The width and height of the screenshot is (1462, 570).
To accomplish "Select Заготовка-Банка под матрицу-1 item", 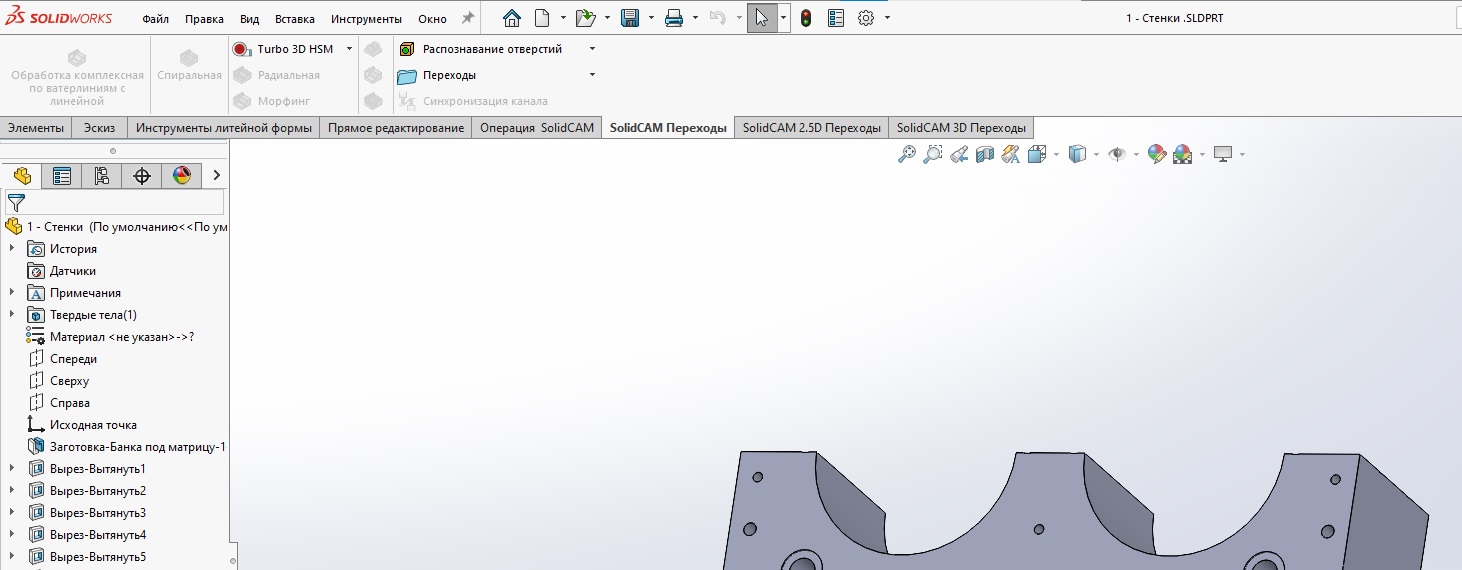I will pyautogui.click(x=137, y=447).
